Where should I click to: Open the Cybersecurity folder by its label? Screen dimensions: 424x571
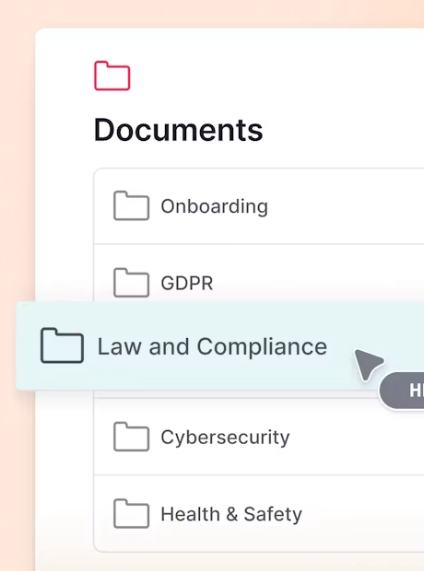[x=225, y=437]
